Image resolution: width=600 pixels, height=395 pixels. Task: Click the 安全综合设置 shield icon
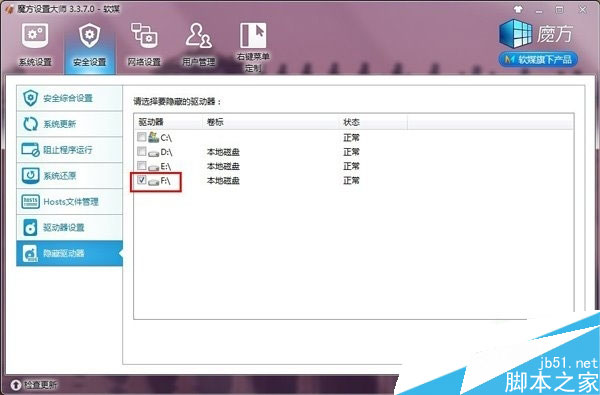30,98
